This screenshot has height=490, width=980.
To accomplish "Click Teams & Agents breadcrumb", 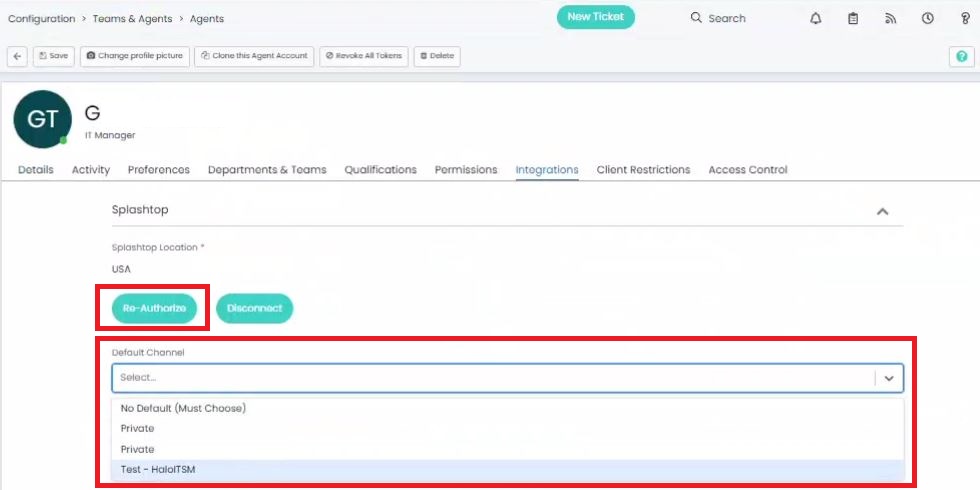I will point(132,19).
